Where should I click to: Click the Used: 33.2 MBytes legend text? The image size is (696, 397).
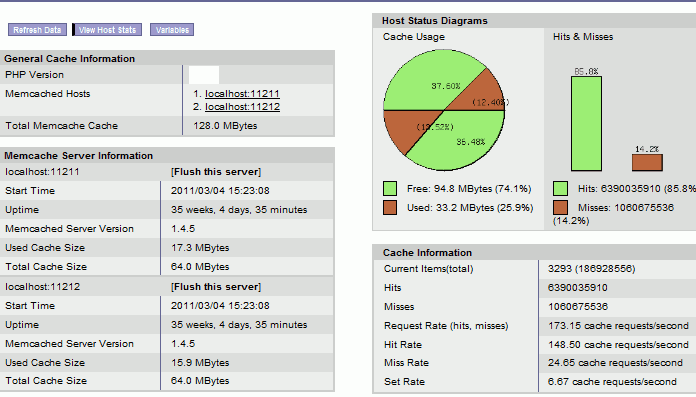470,208
